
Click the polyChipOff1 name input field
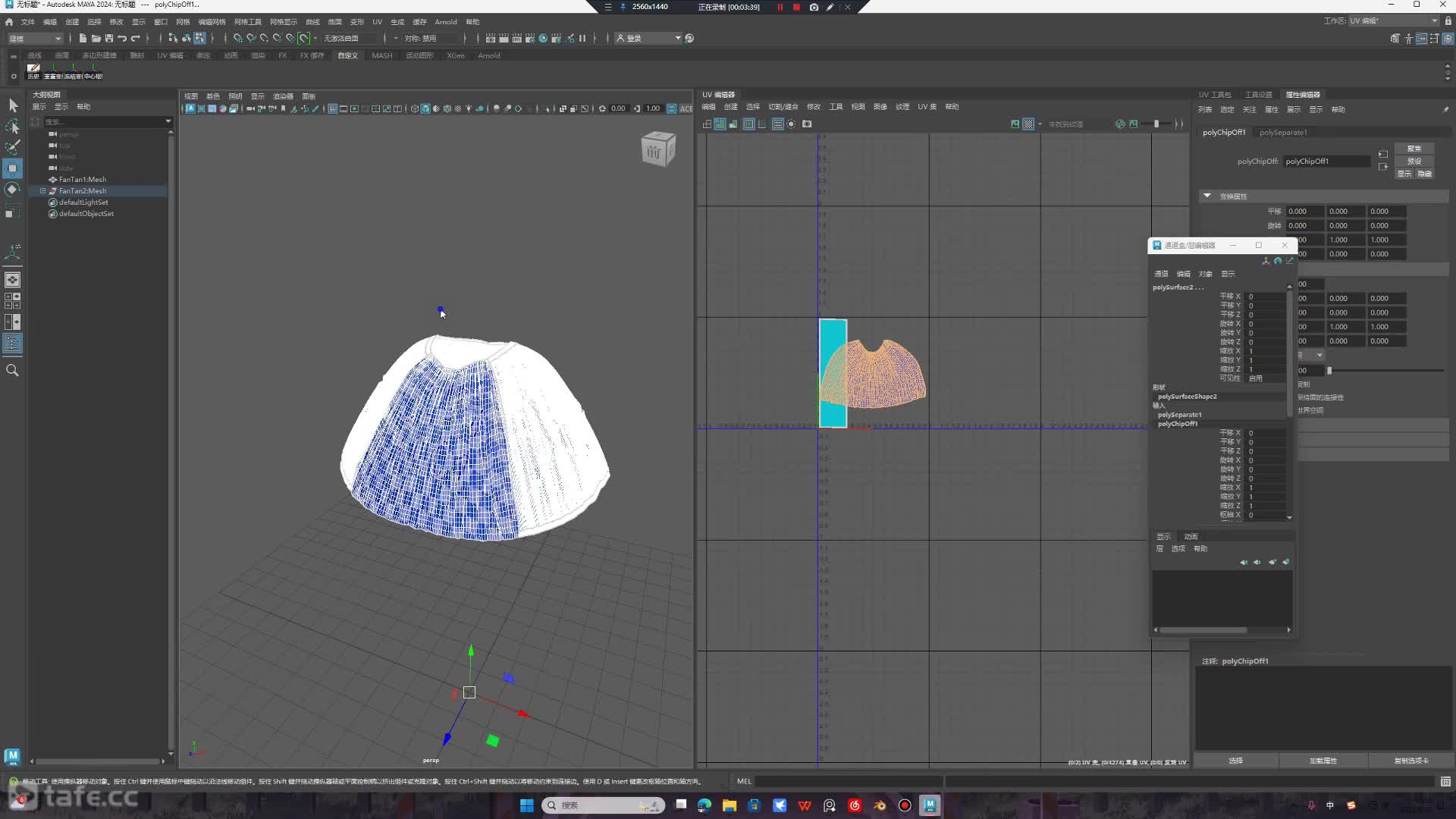pos(1326,161)
